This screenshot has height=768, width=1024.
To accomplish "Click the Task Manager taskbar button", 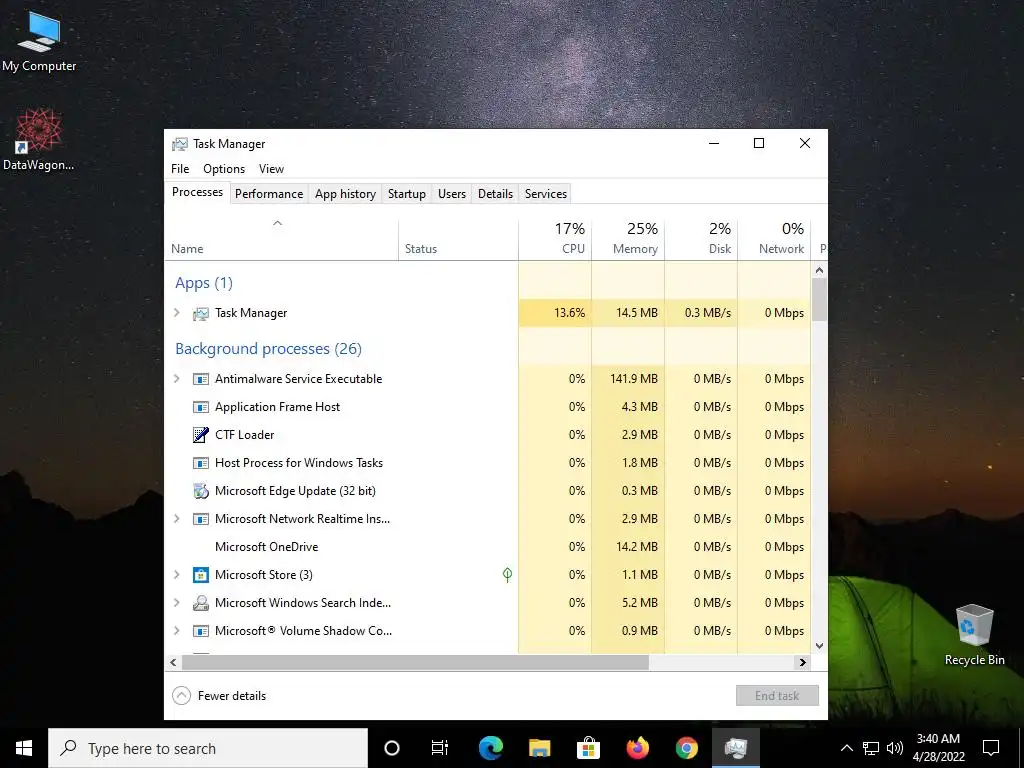I will [x=735, y=748].
